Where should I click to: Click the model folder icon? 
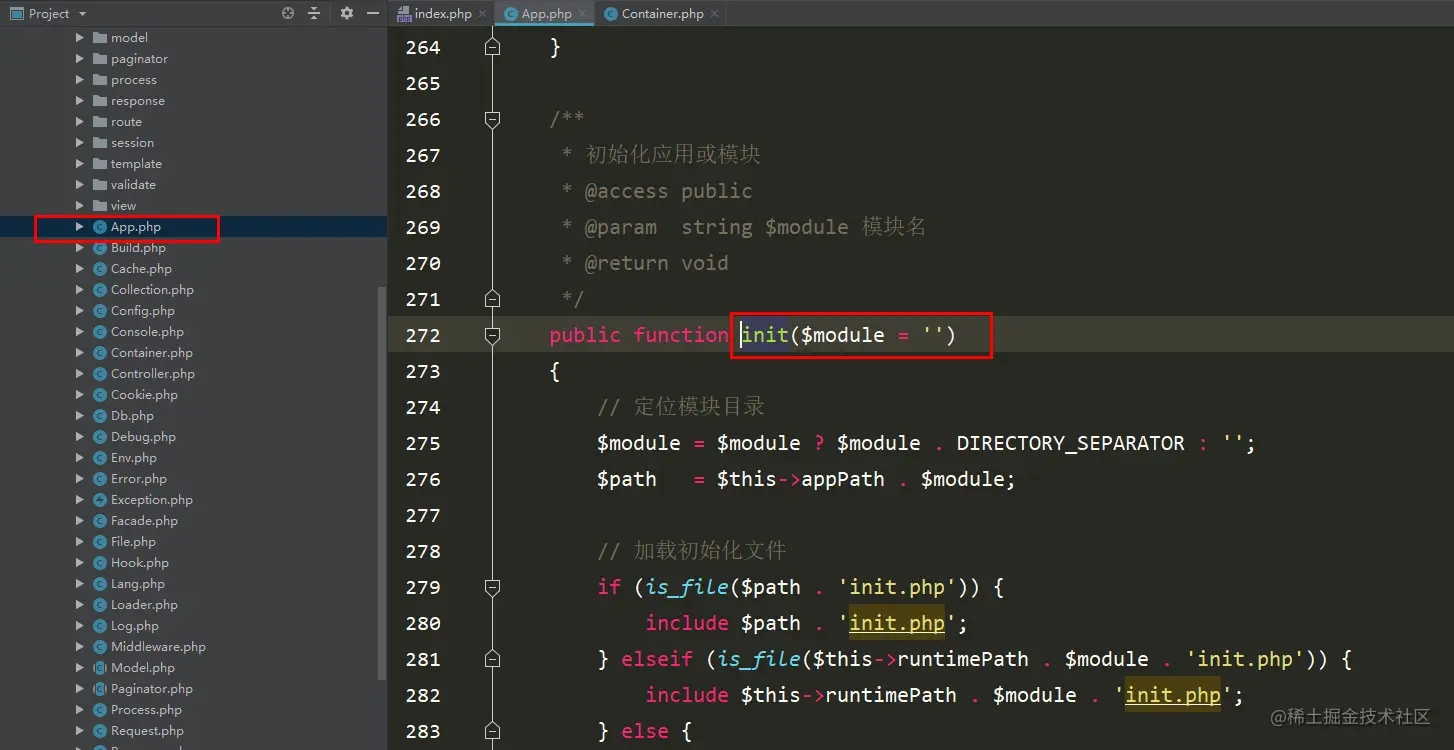click(x=100, y=38)
